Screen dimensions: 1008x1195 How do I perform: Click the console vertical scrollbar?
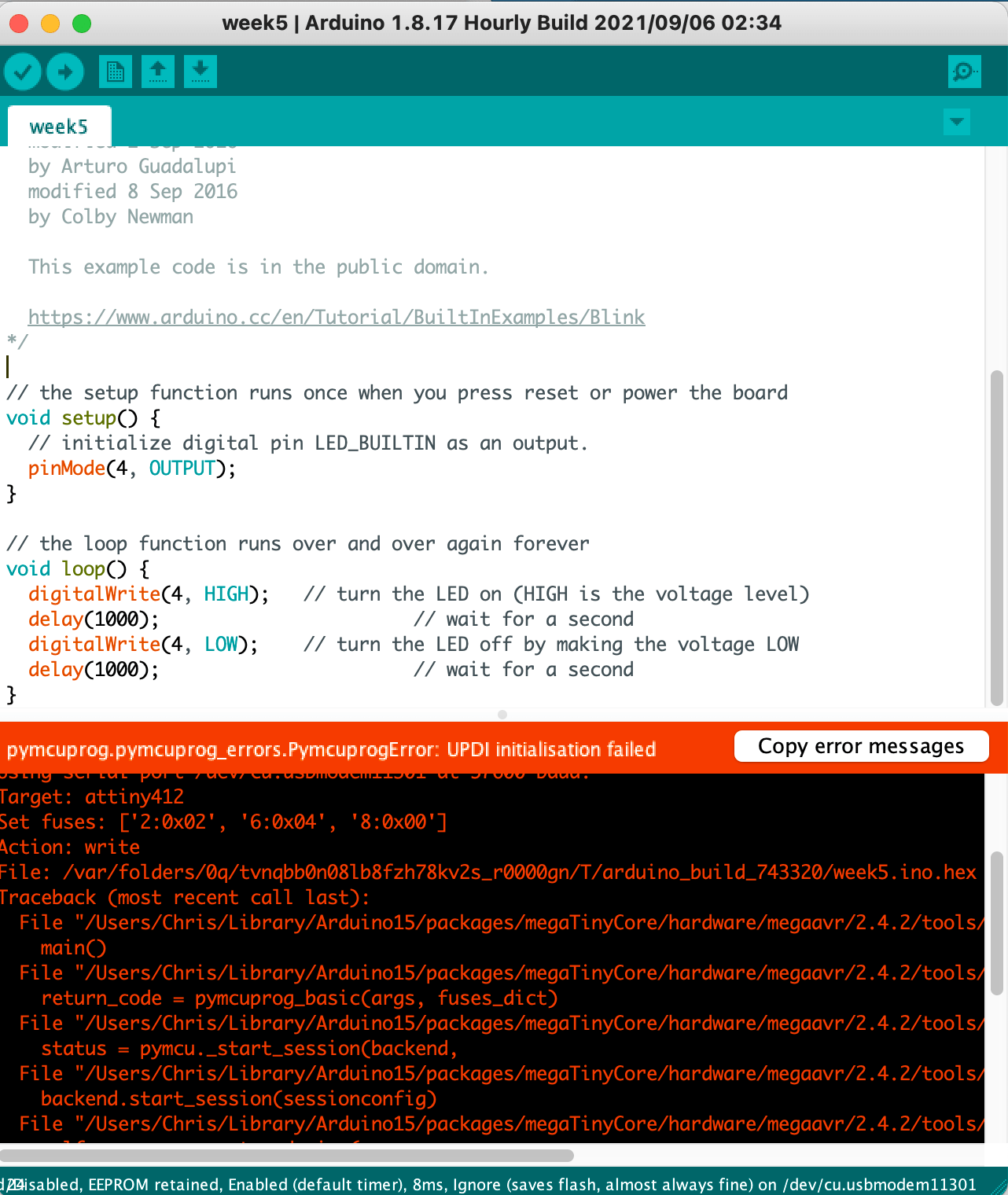996,923
